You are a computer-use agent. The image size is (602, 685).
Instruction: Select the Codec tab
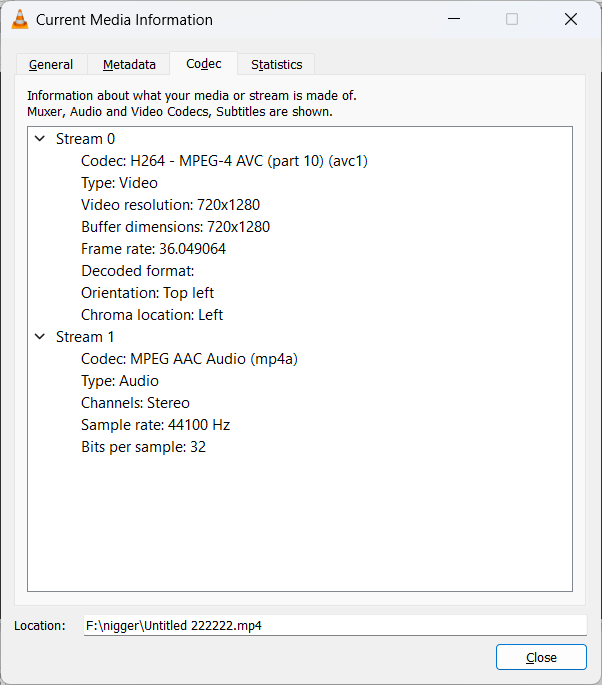click(x=204, y=64)
